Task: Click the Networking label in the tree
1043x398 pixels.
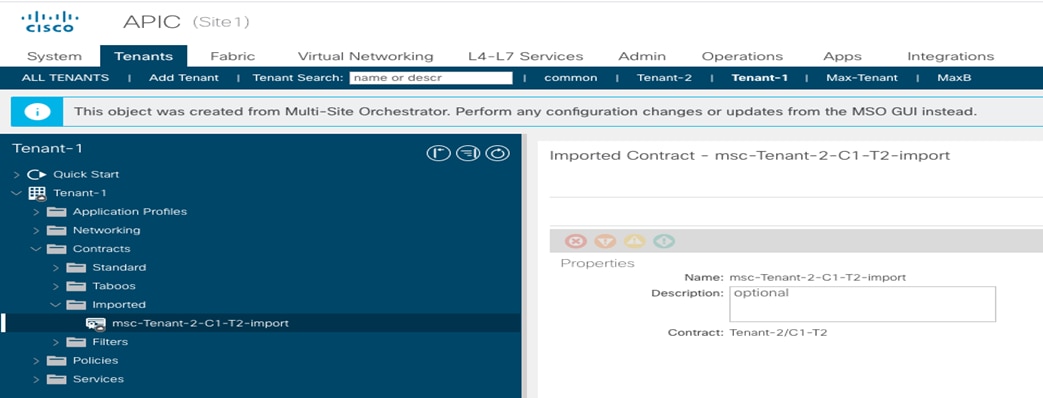Action: coord(106,230)
